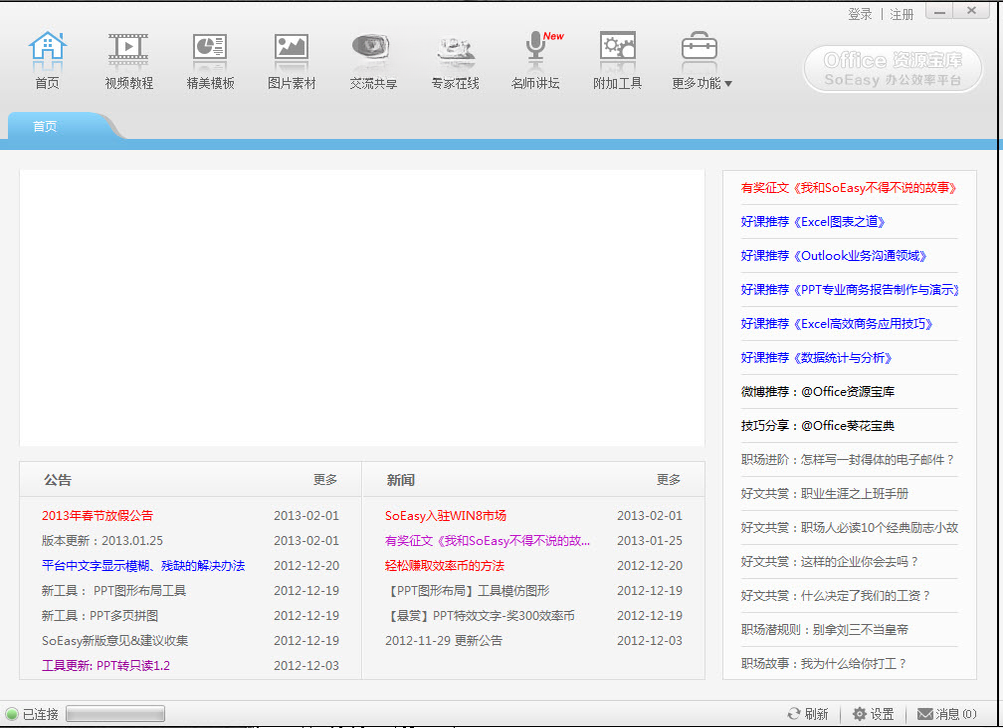
Task: Open 职场进阶：怎样写一封得体的电子邮件？
Action: (x=848, y=459)
